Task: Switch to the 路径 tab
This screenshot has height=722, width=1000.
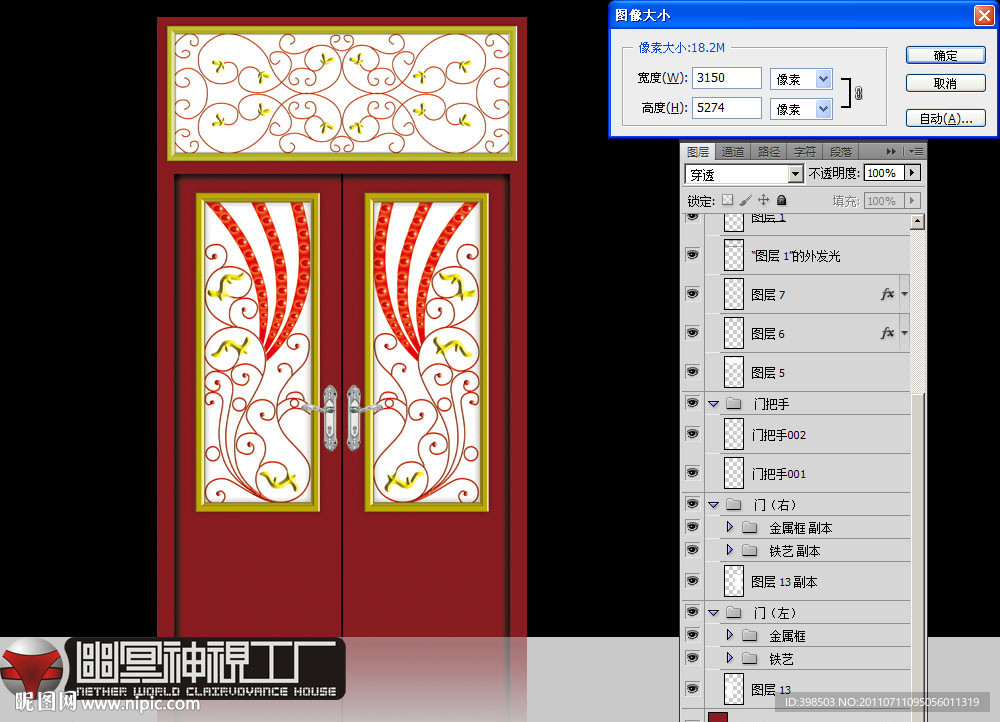Action: tap(768, 152)
